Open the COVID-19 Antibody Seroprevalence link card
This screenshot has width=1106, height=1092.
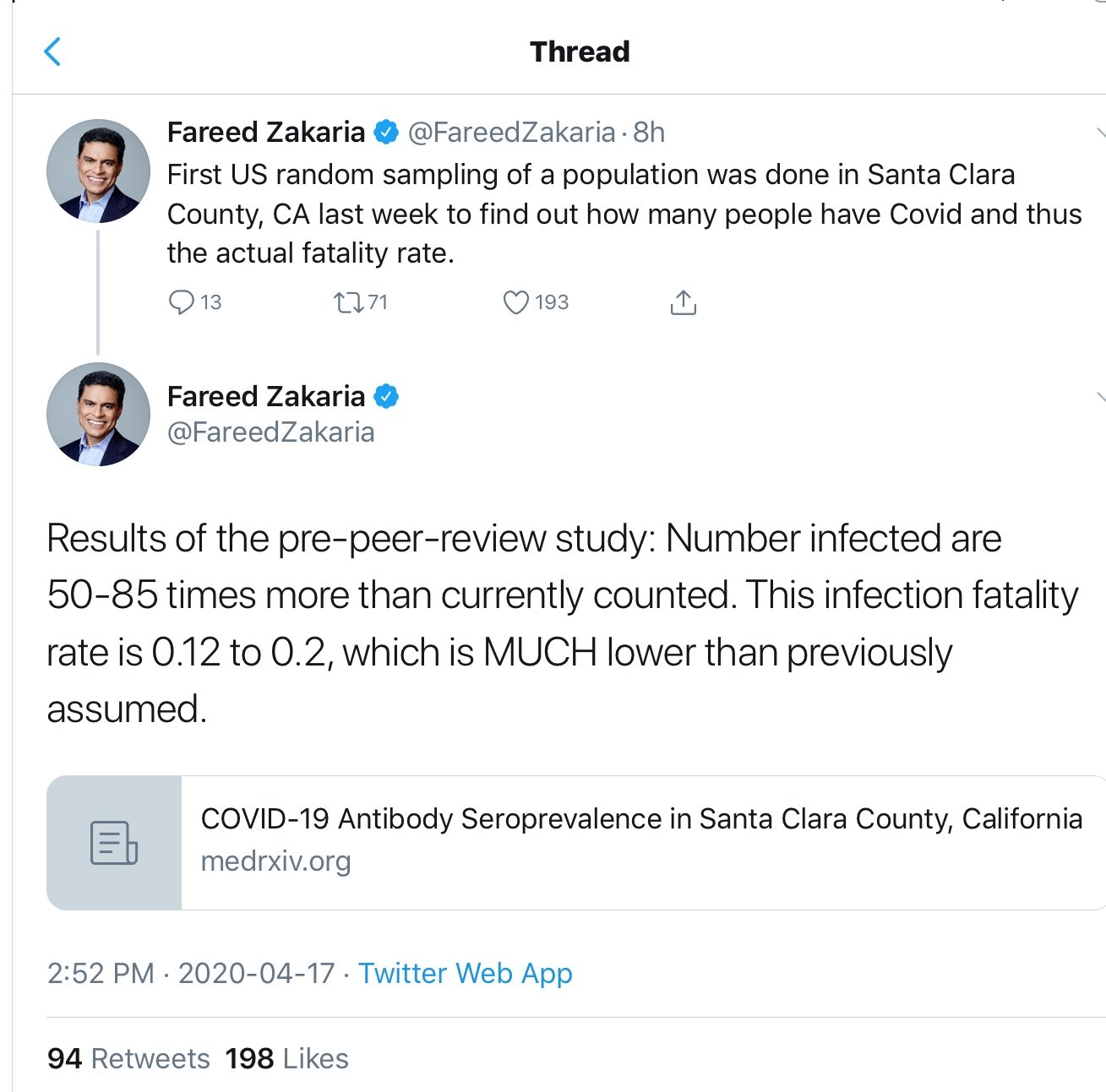point(576,843)
